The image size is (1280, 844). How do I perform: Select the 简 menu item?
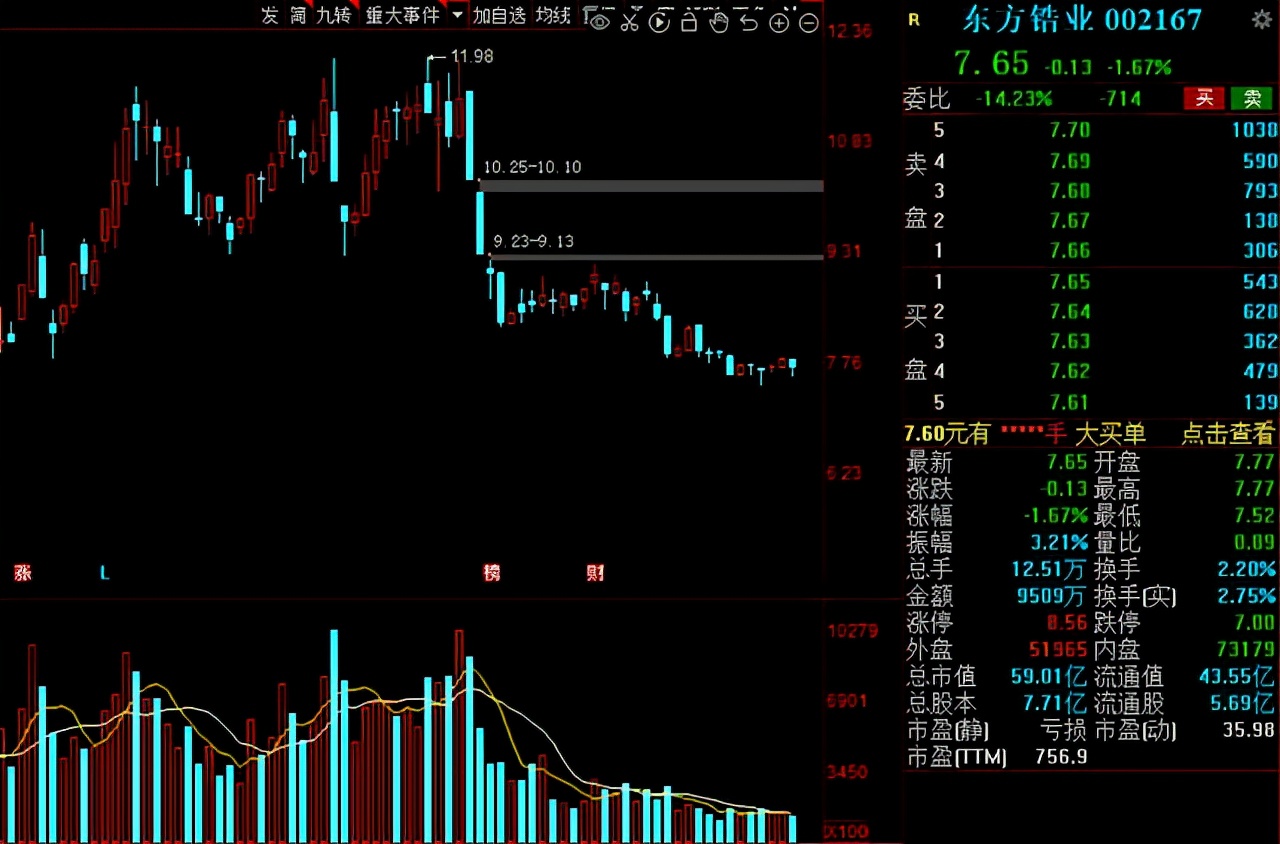coord(296,16)
